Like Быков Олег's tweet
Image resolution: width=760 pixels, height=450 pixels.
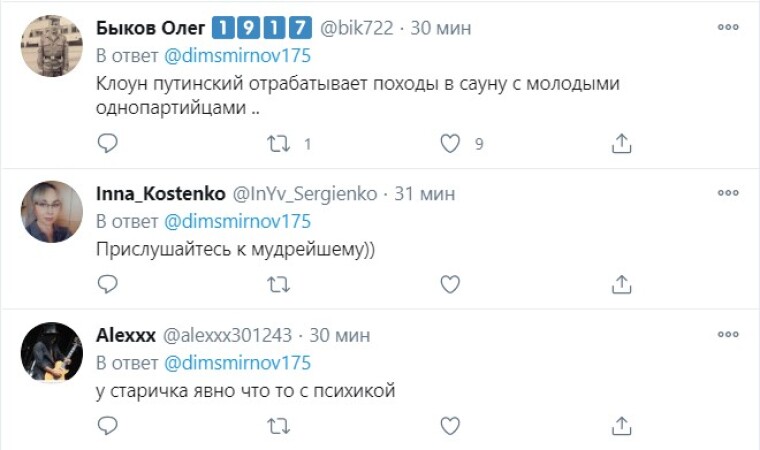coord(451,144)
